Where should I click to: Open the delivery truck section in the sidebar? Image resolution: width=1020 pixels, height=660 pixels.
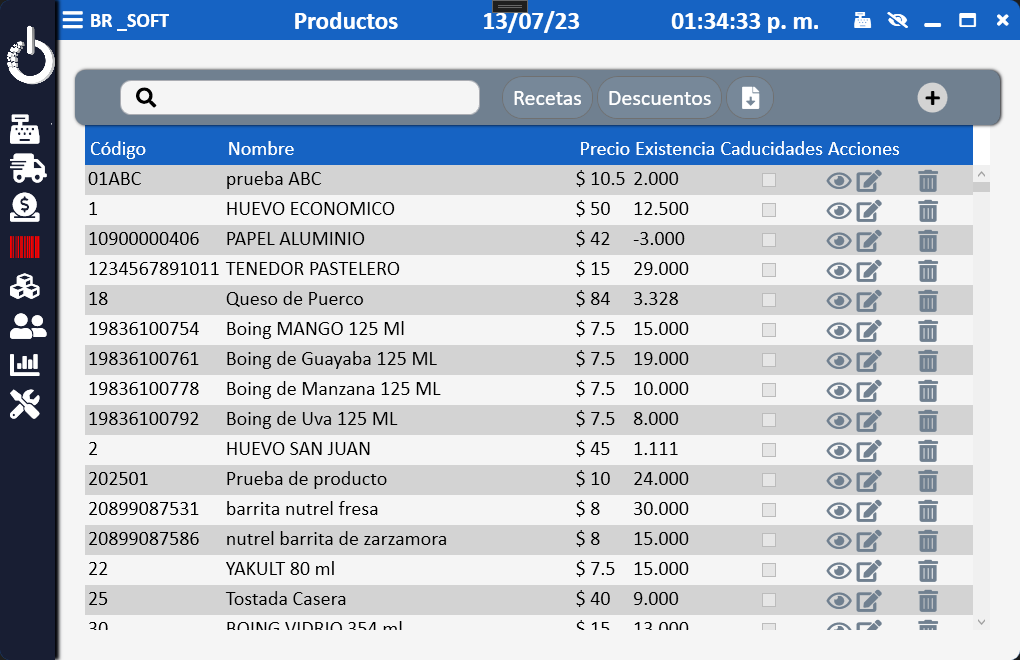27,169
